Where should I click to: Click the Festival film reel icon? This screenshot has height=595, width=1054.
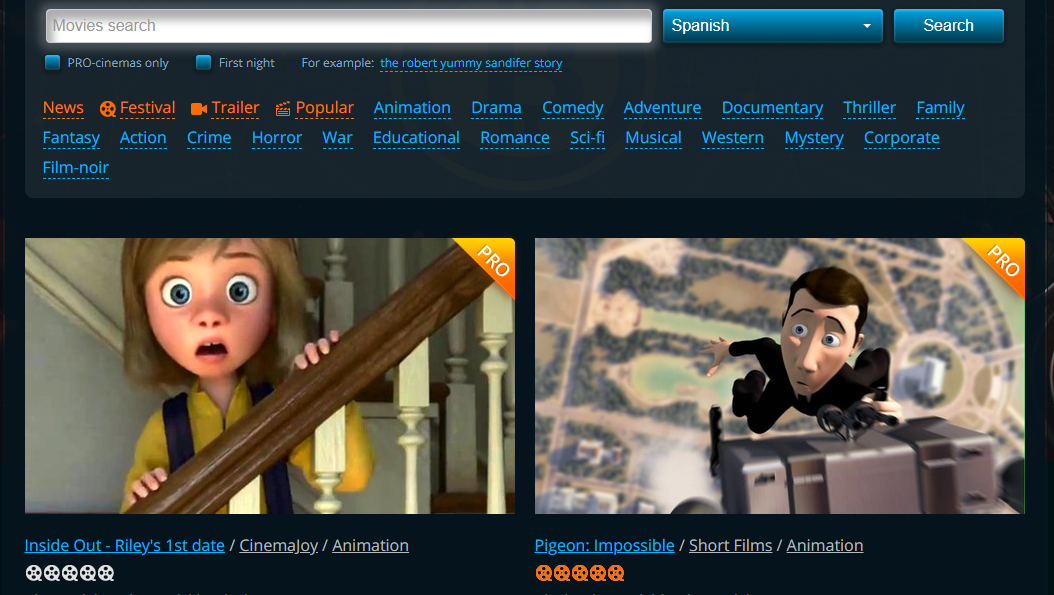click(108, 109)
